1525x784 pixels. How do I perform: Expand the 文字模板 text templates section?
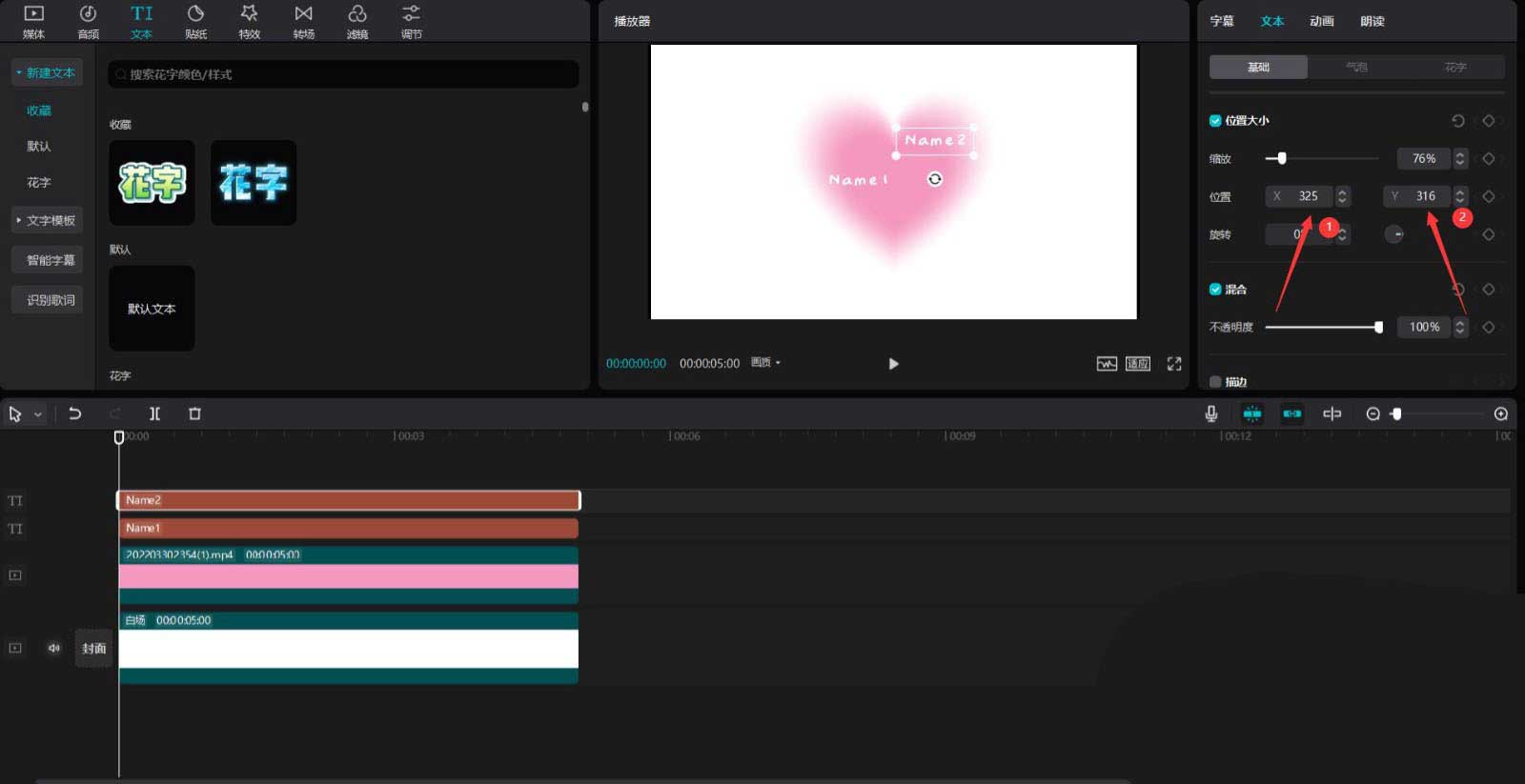click(48, 221)
